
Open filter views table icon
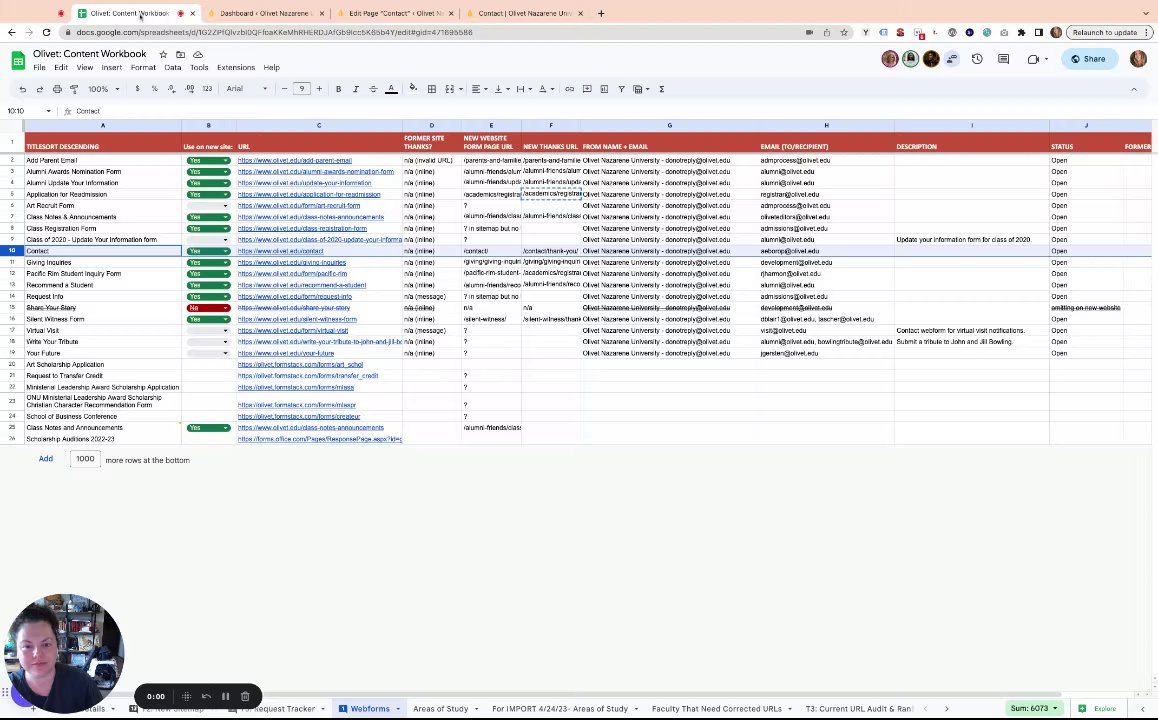(x=640, y=89)
